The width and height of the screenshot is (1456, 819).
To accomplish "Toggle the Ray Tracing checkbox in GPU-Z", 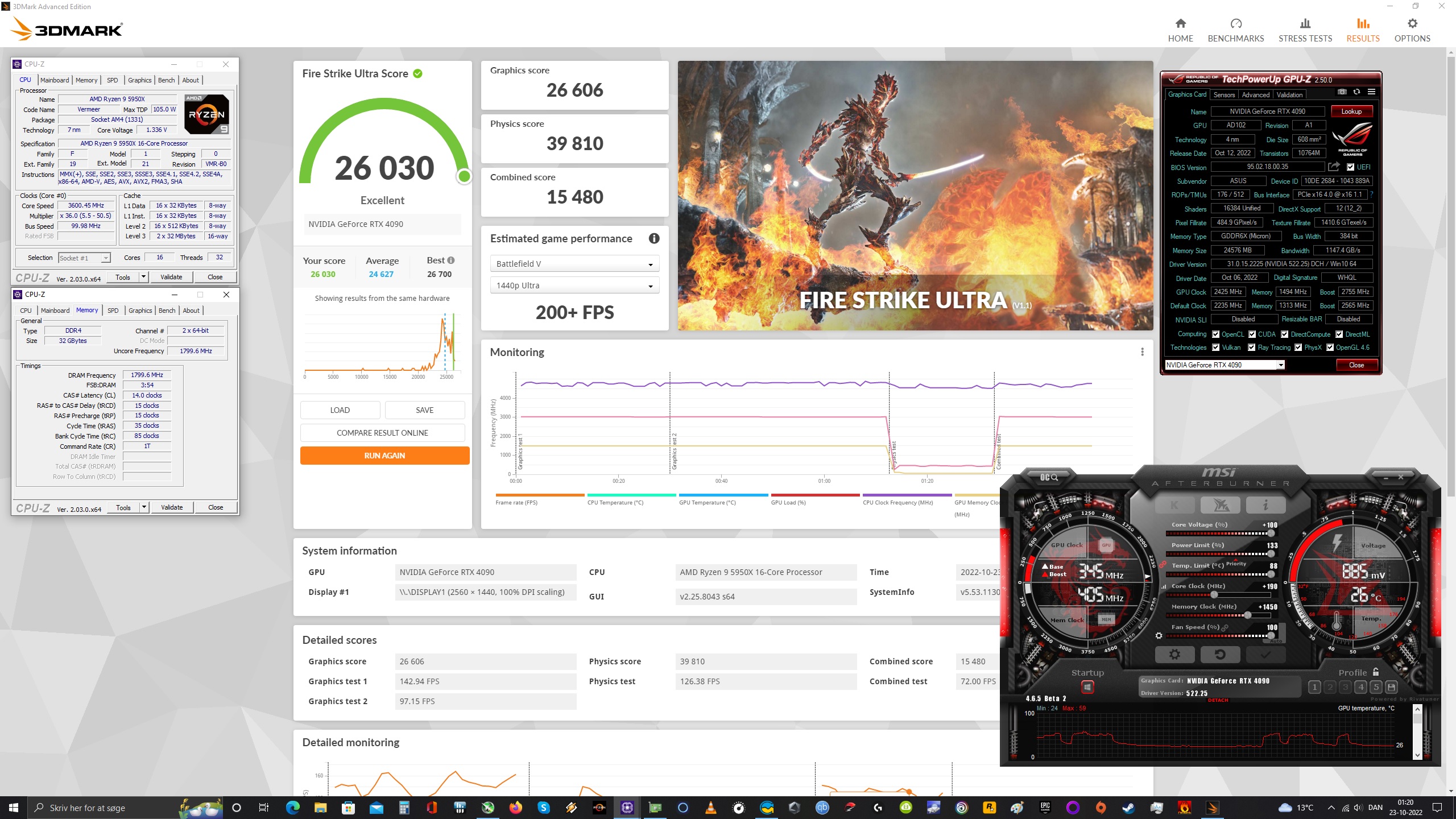I will point(1251,347).
